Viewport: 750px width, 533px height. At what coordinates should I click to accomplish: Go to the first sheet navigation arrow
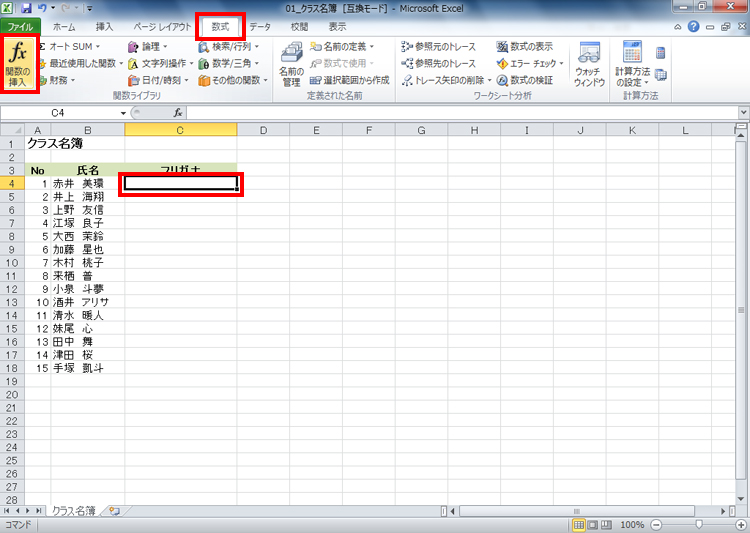point(8,511)
